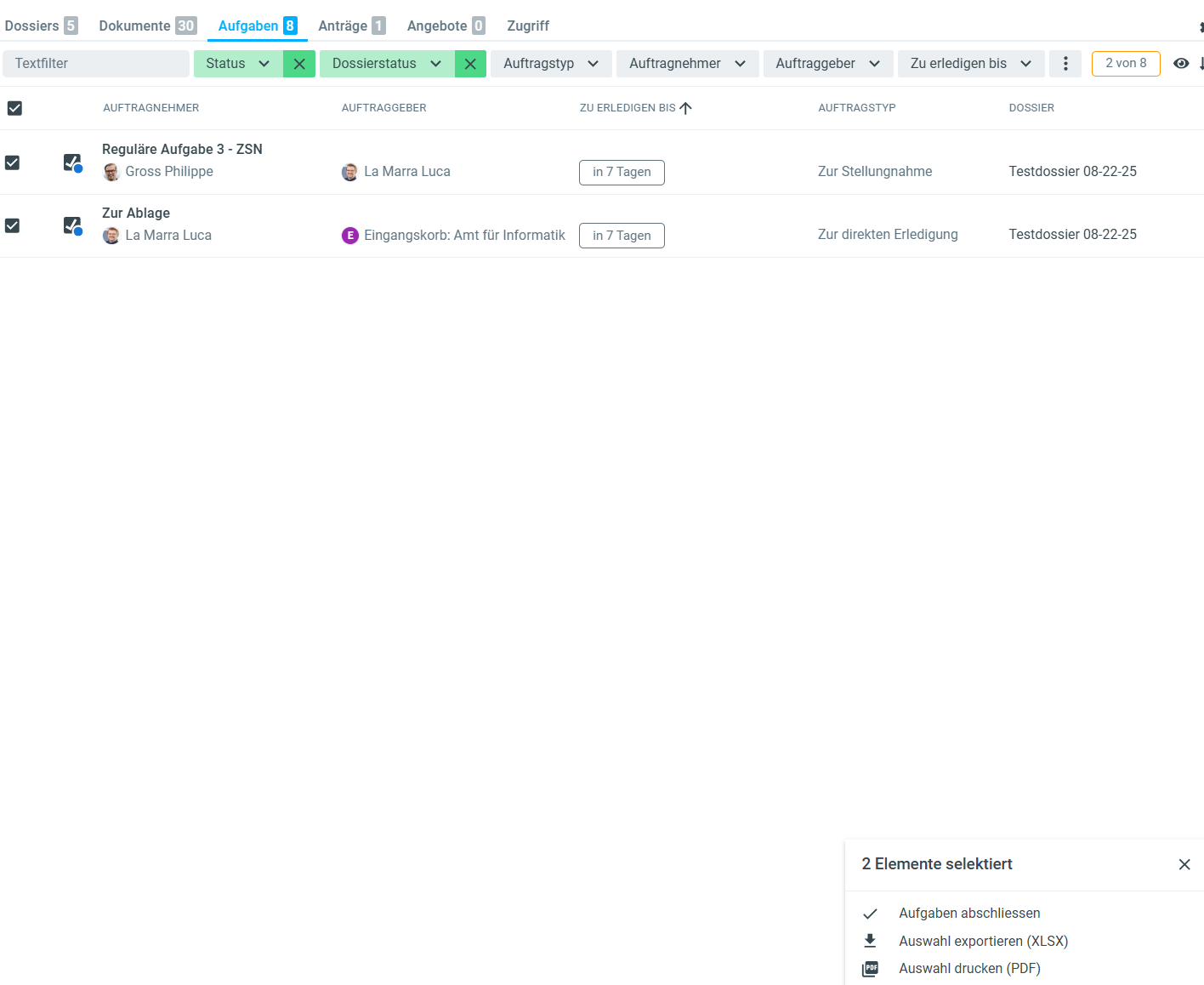Click the eye column visibility icon

coord(1181,63)
